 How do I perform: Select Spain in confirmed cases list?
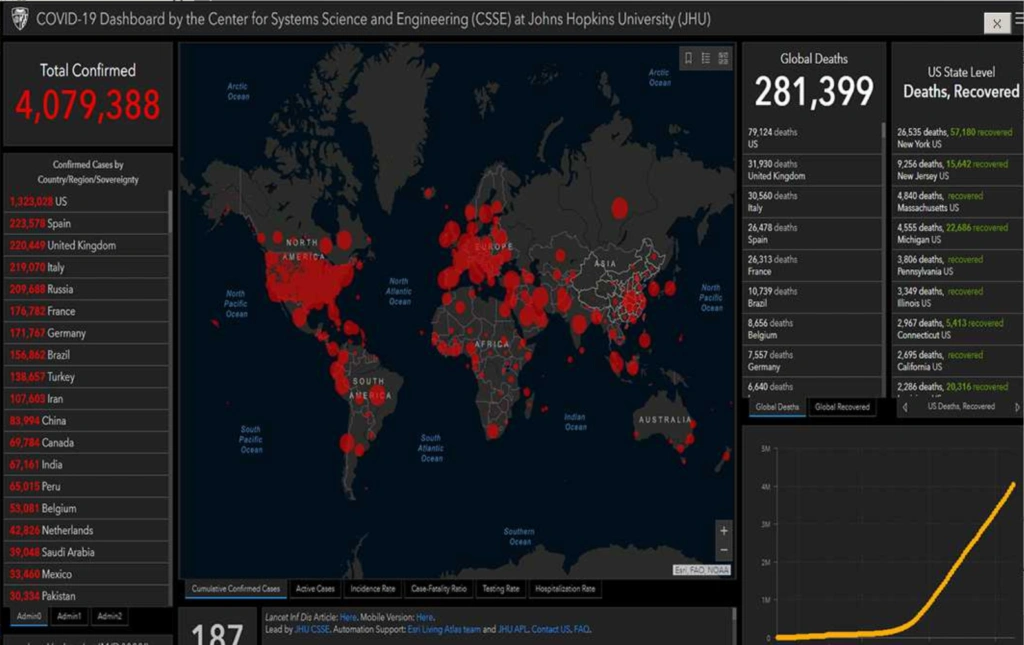[x=86, y=223]
